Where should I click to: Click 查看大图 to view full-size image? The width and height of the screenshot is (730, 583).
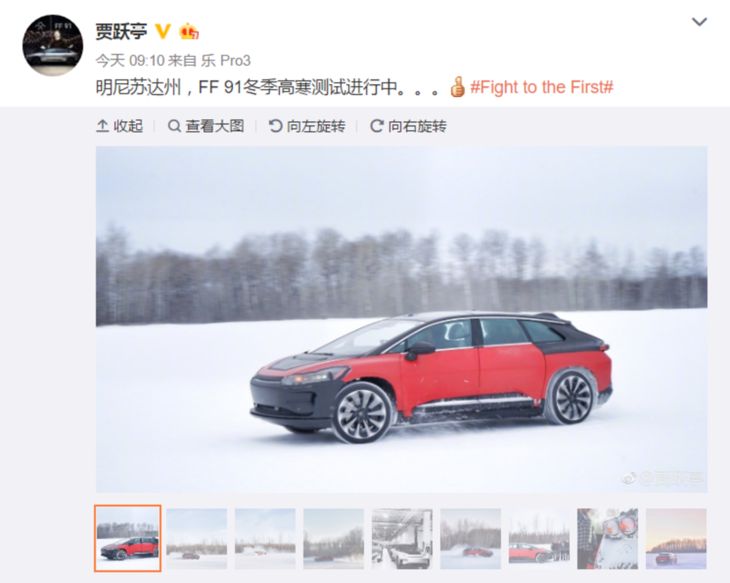click(x=206, y=126)
